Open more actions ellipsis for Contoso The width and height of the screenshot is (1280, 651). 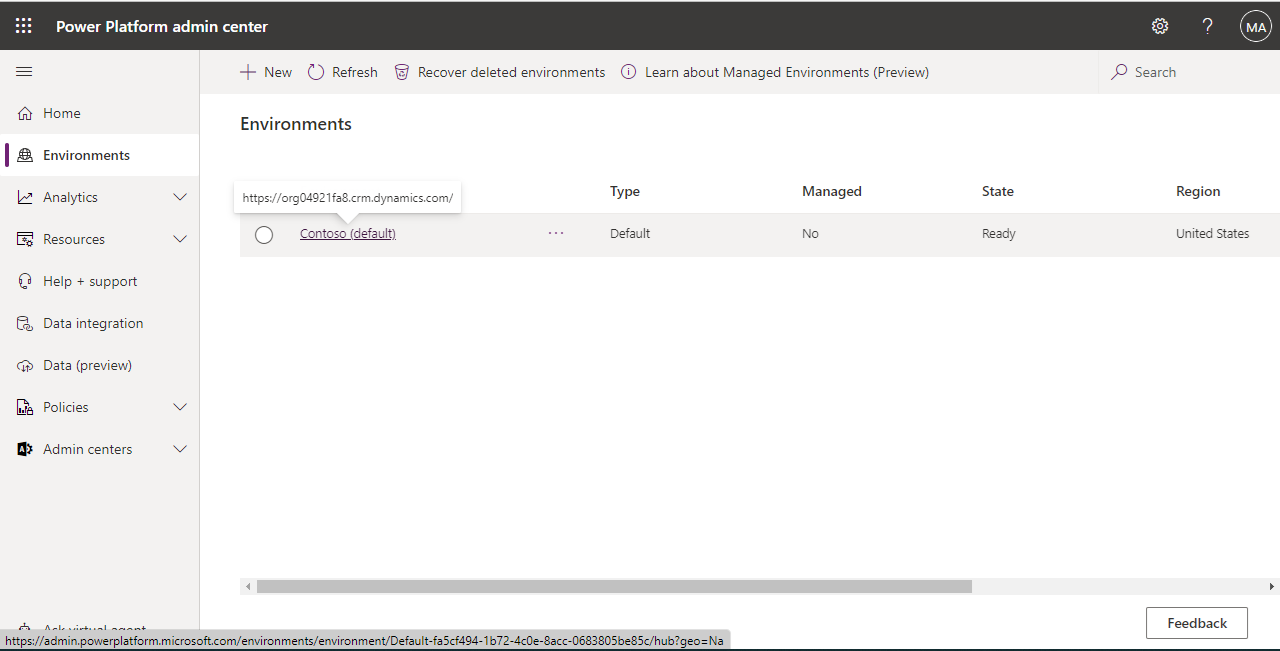click(x=556, y=233)
